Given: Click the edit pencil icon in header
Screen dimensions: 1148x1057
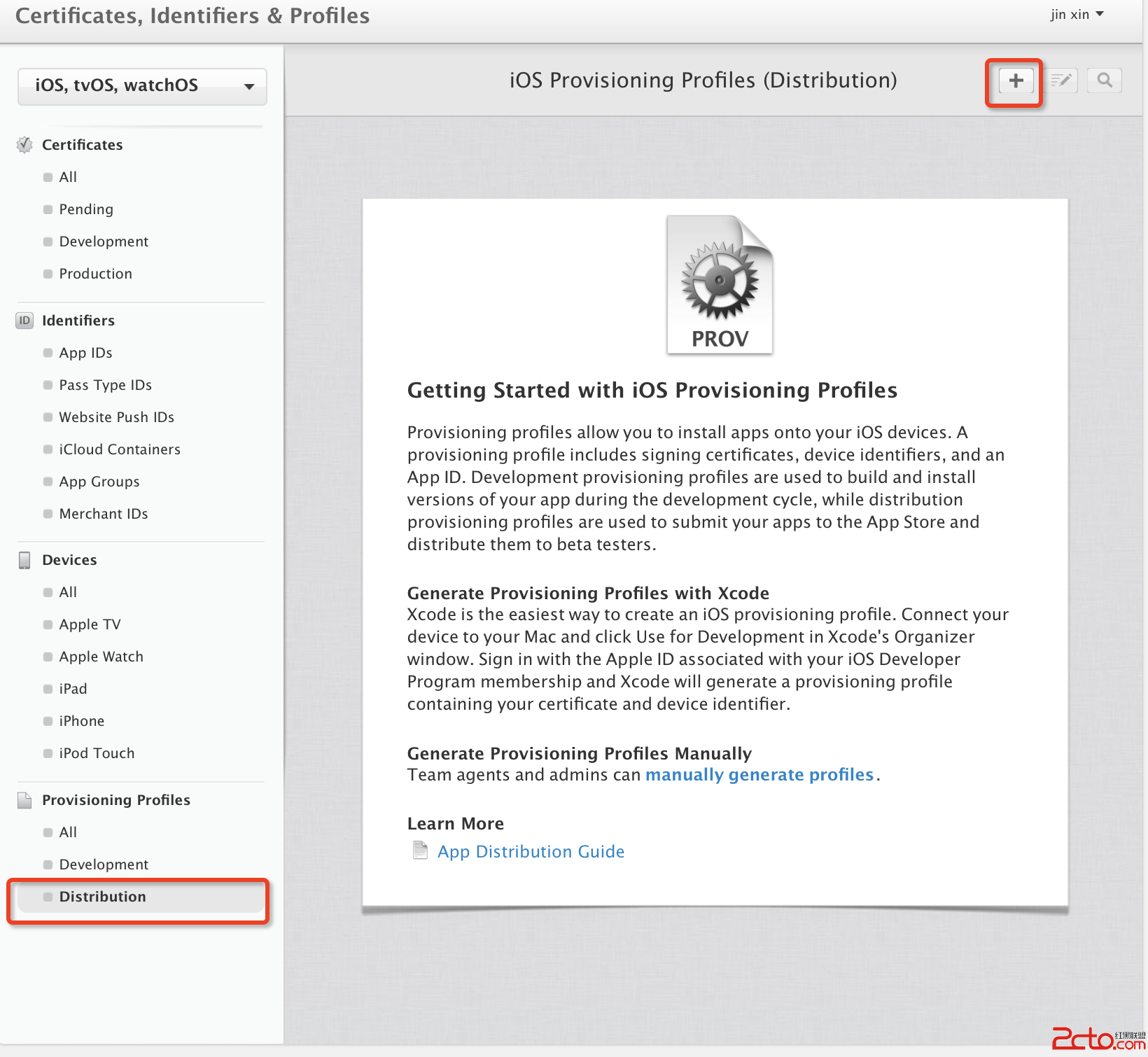Looking at the screenshot, I should point(1061,81).
